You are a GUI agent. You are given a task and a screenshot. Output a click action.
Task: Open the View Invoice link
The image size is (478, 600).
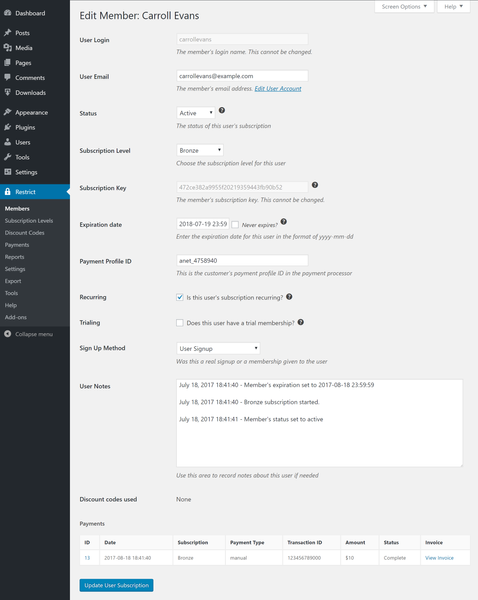tap(439, 558)
